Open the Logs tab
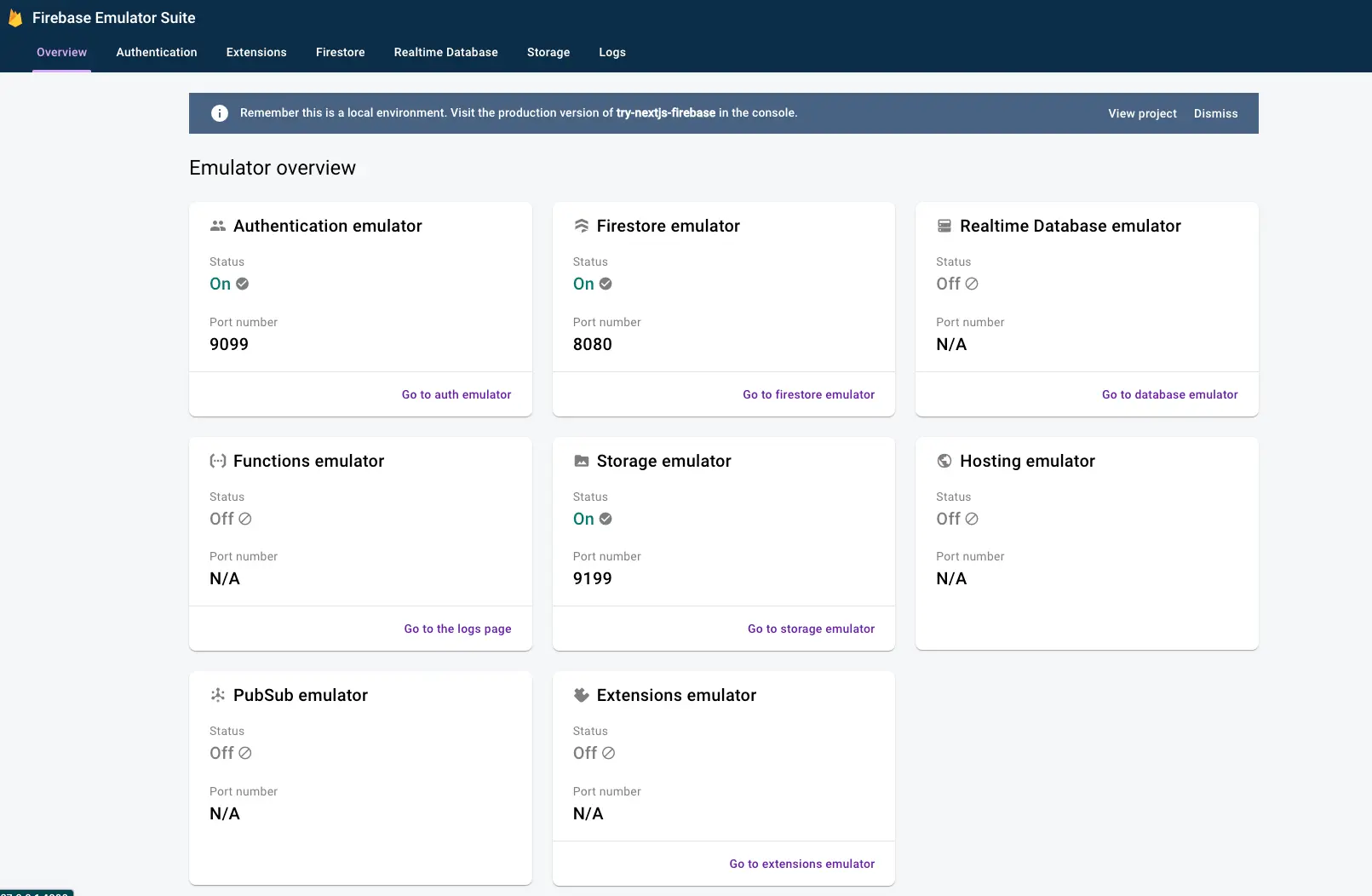 (612, 52)
